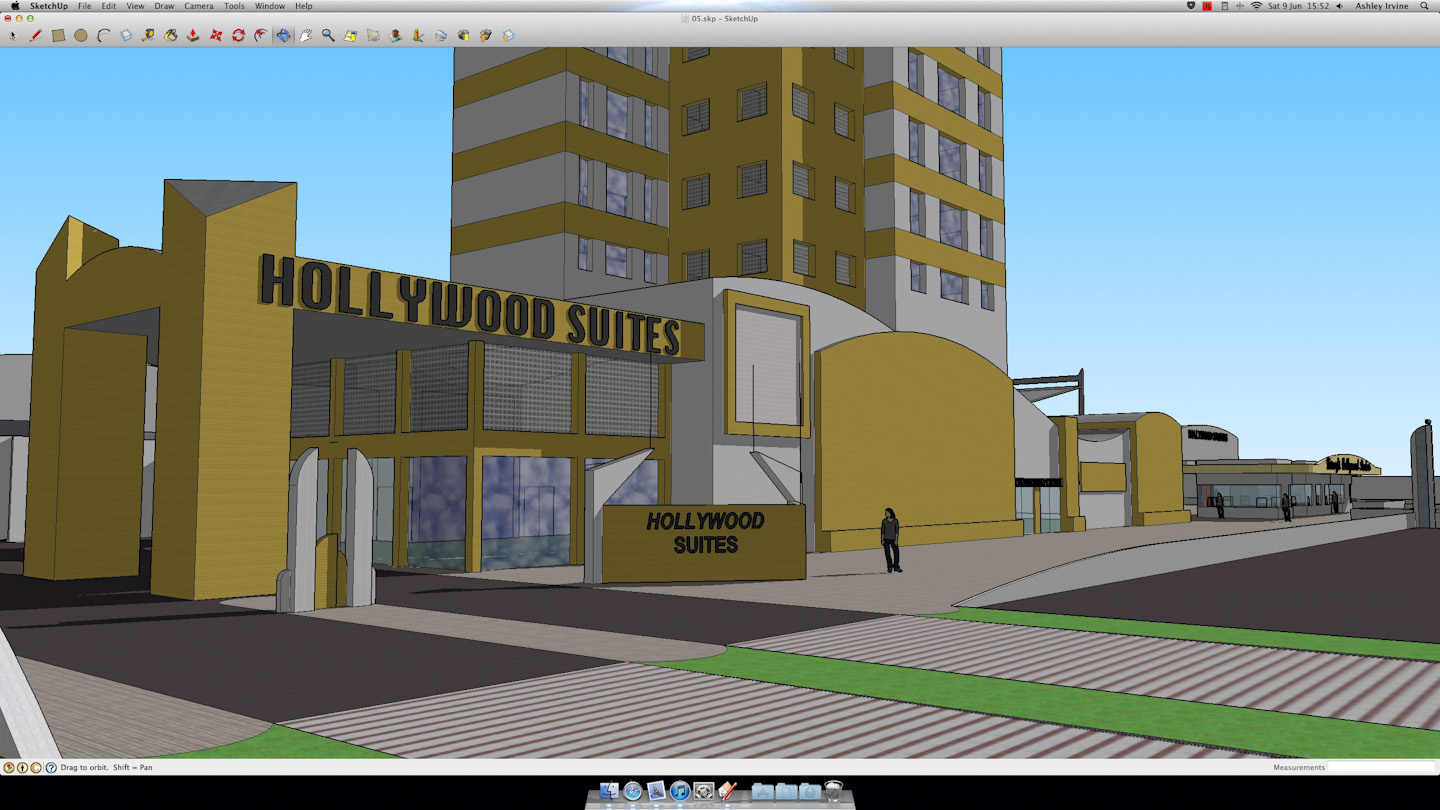Image resolution: width=1440 pixels, height=810 pixels.
Task: Open the Help menu
Action: pyautogui.click(x=303, y=6)
